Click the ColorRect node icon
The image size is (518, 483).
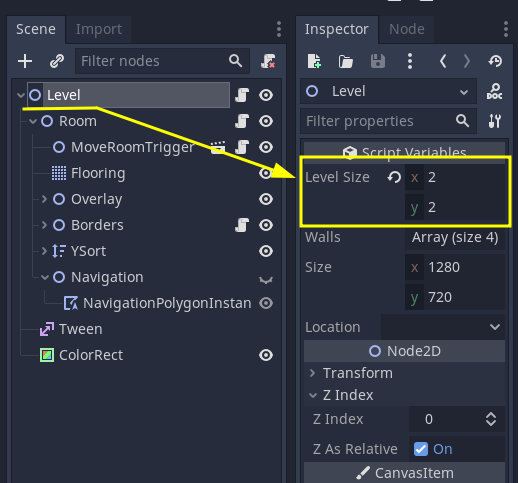[x=47, y=355]
